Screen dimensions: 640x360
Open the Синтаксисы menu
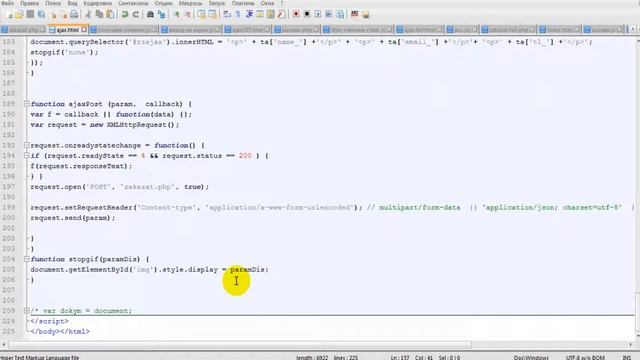133,3
